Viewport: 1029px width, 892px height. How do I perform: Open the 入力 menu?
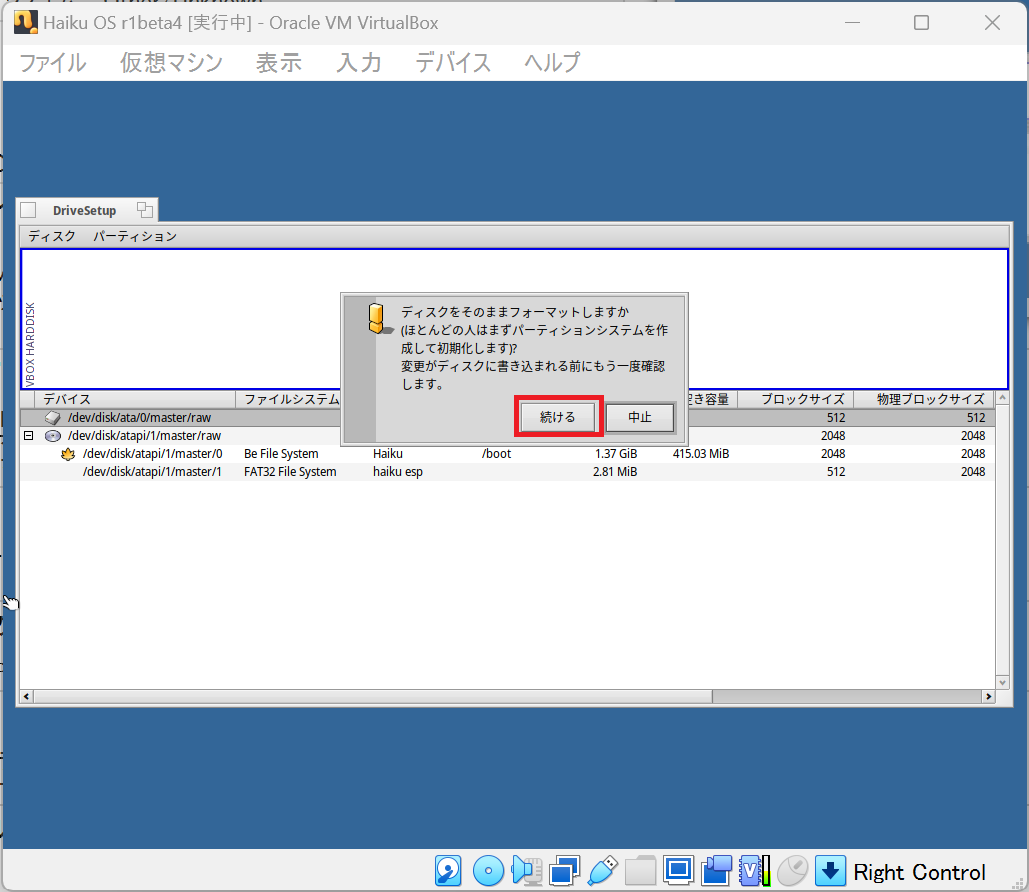359,63
